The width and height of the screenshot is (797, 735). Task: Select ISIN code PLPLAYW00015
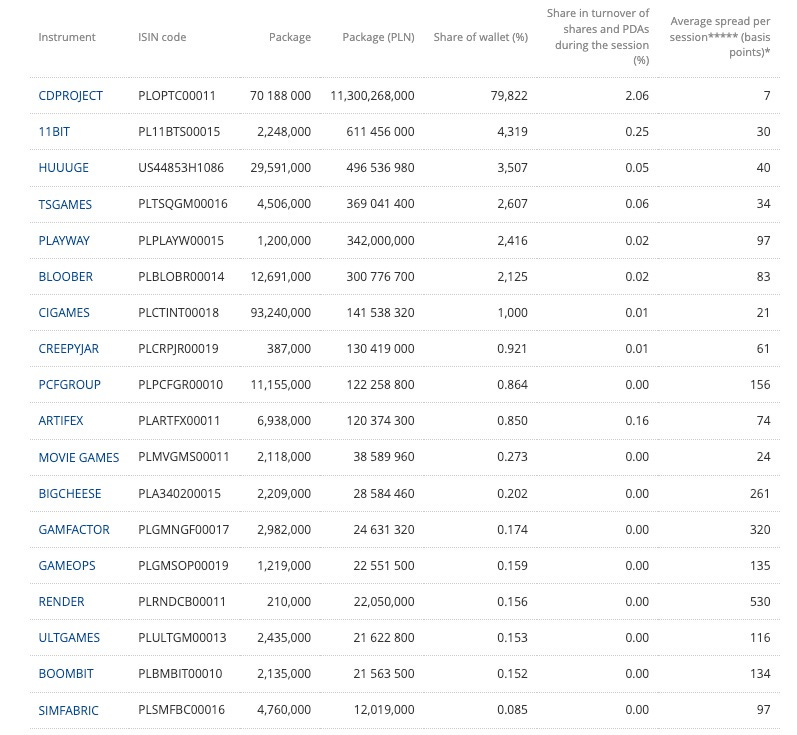point(181,240)
